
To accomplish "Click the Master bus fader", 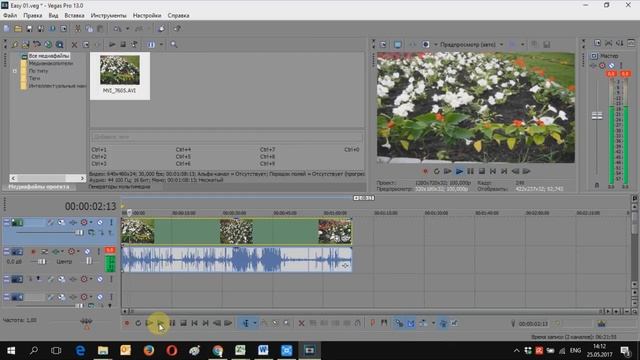I will [597, 116].
